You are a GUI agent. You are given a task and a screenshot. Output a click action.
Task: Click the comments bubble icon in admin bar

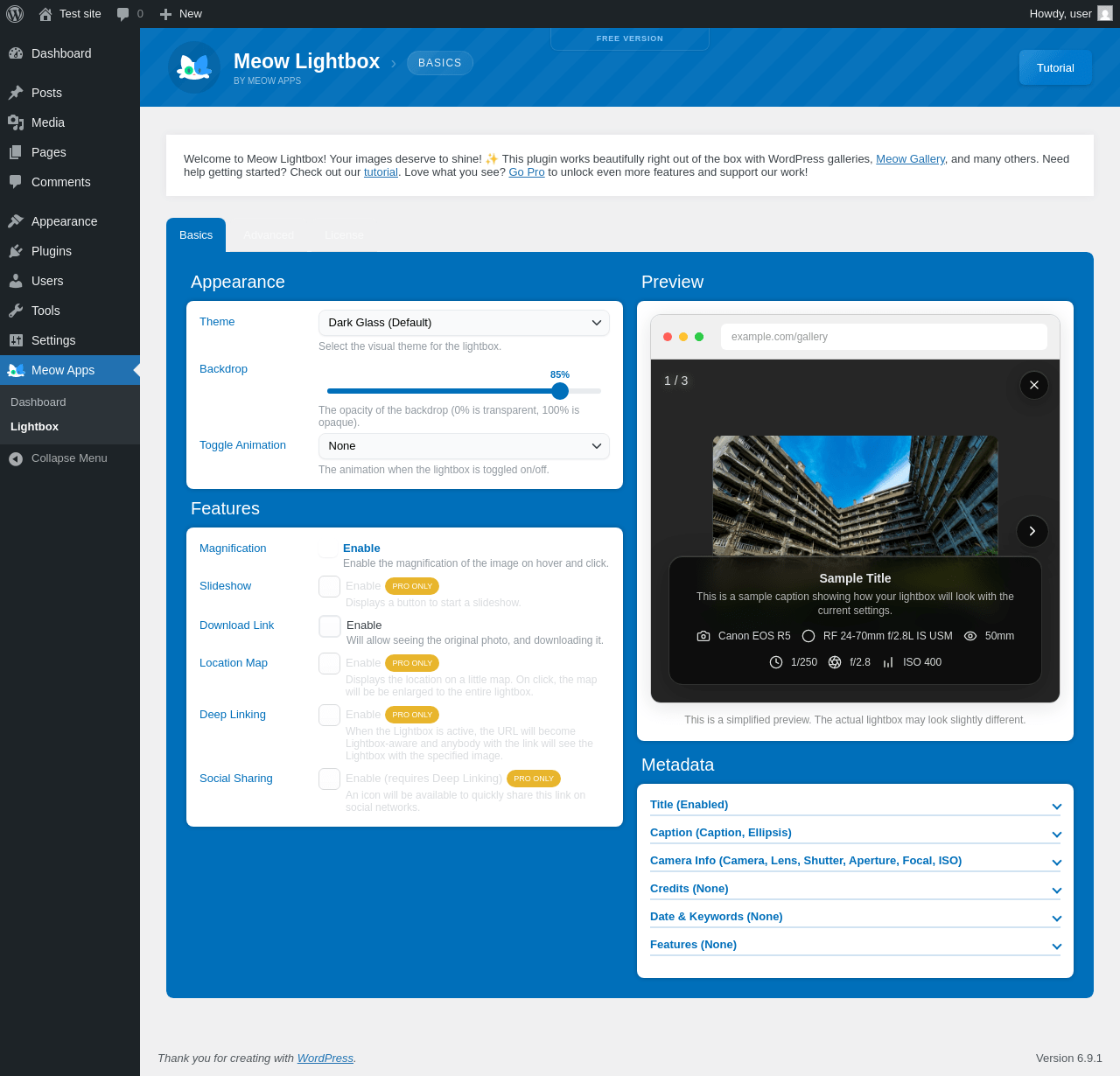coord(122,14)
